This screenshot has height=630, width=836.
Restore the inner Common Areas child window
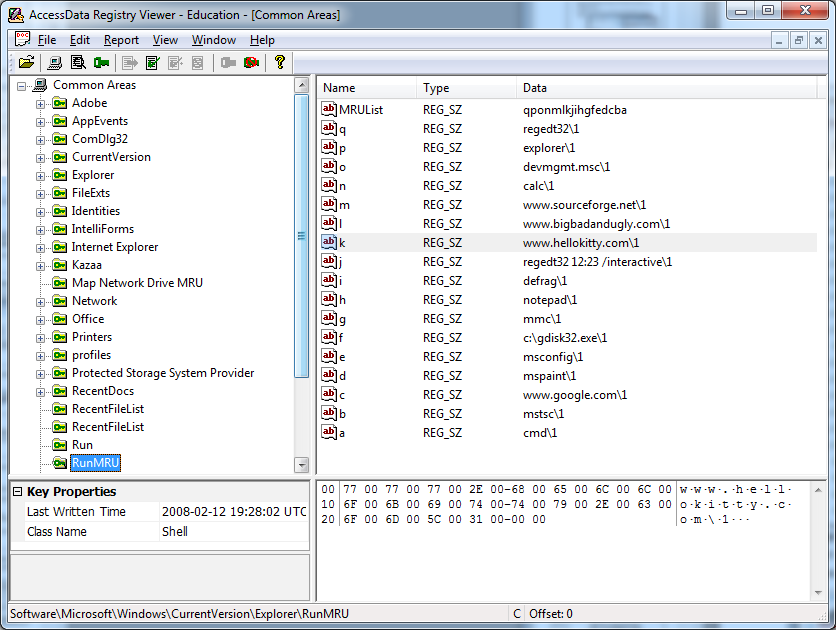799,40
